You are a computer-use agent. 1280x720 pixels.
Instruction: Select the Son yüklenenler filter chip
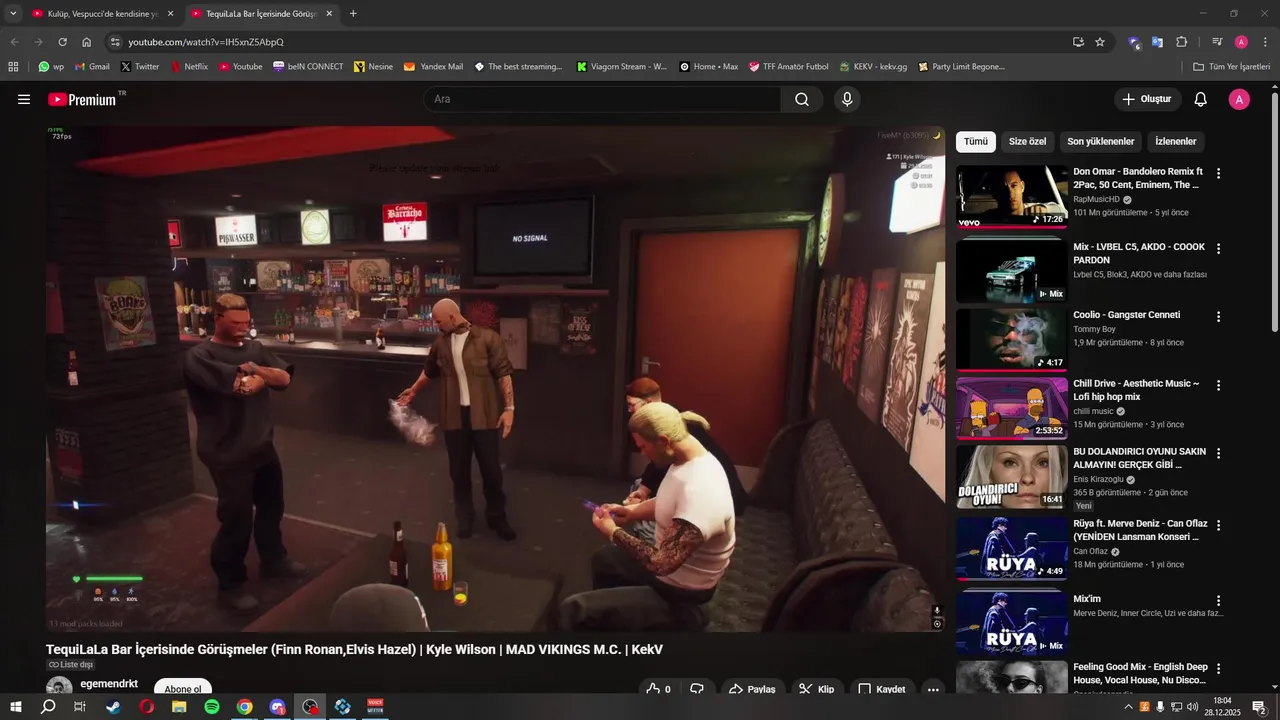click(1100, 142)
